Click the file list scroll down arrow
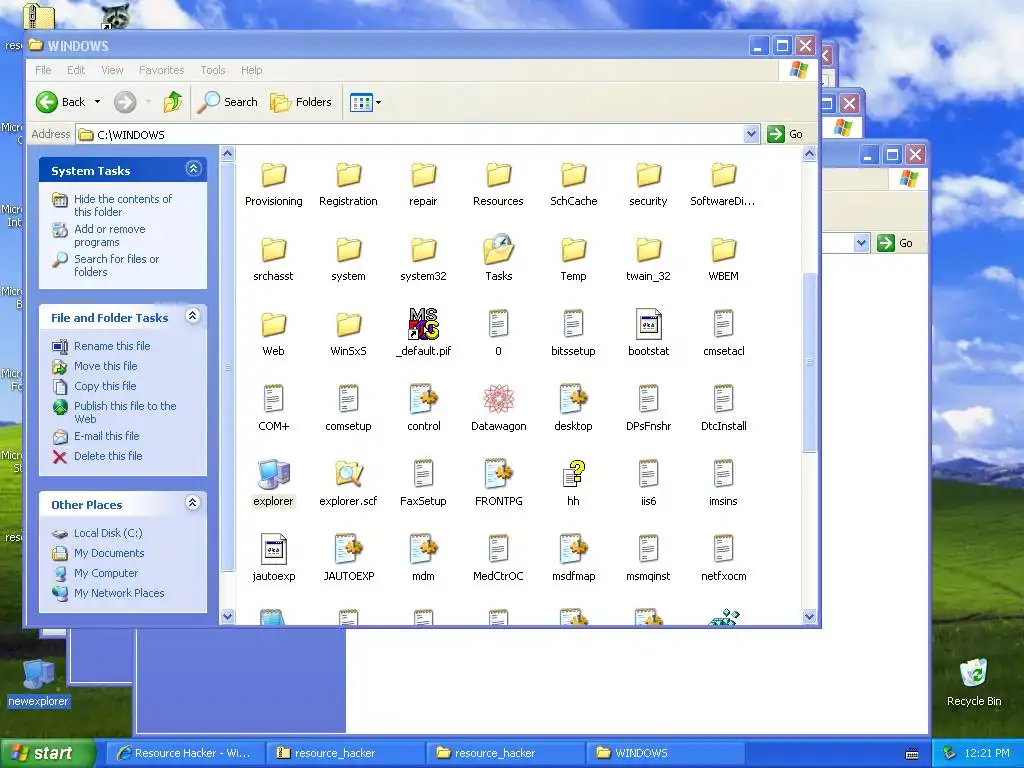 click(809, 616)
